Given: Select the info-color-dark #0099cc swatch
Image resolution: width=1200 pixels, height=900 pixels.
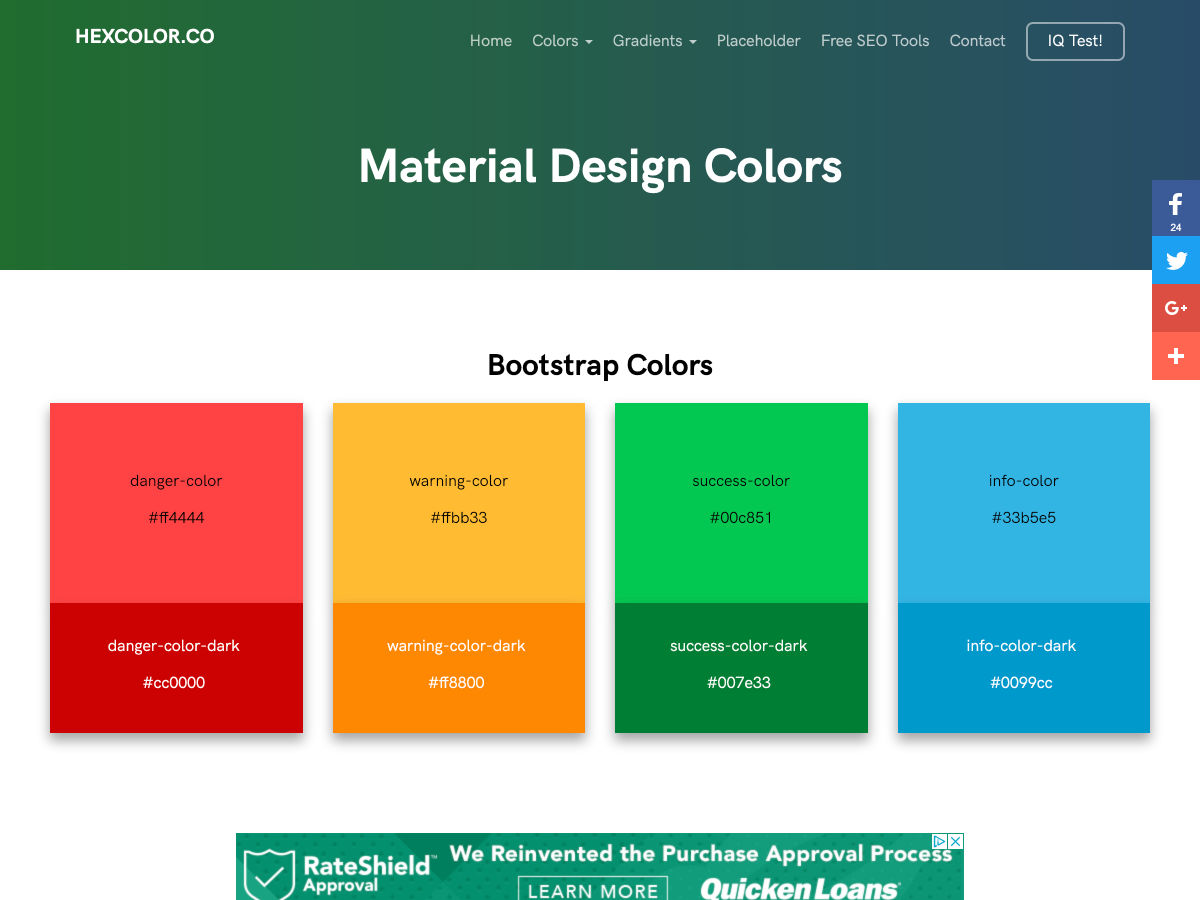Looking at the screenshot, I should pos(1023,667).
